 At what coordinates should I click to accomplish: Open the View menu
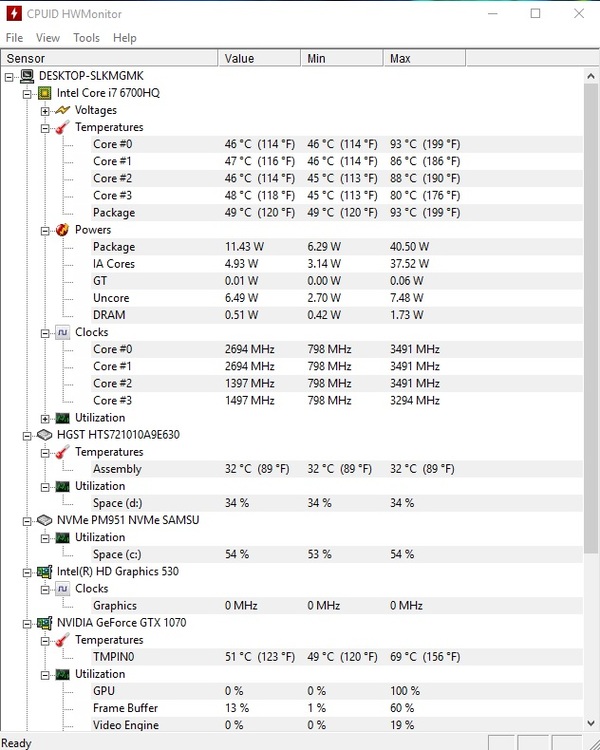[48, 38]
